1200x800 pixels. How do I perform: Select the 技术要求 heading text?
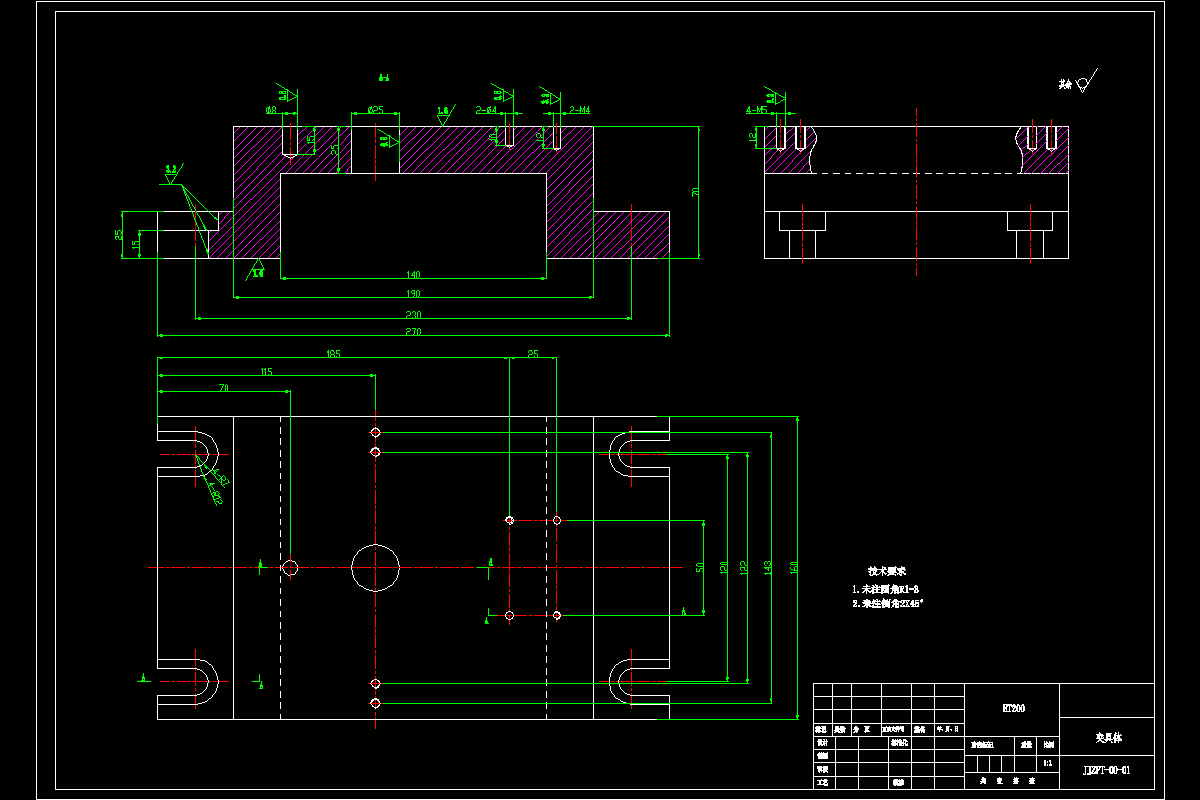(886, 571)
